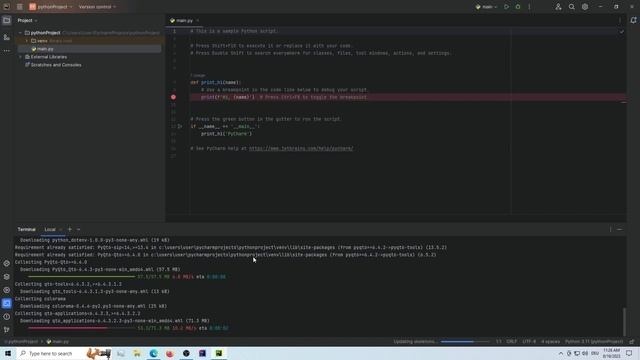Open more run actions kebab menu
The width and height of the screenshot is (640, 360).
click(529, 7)
